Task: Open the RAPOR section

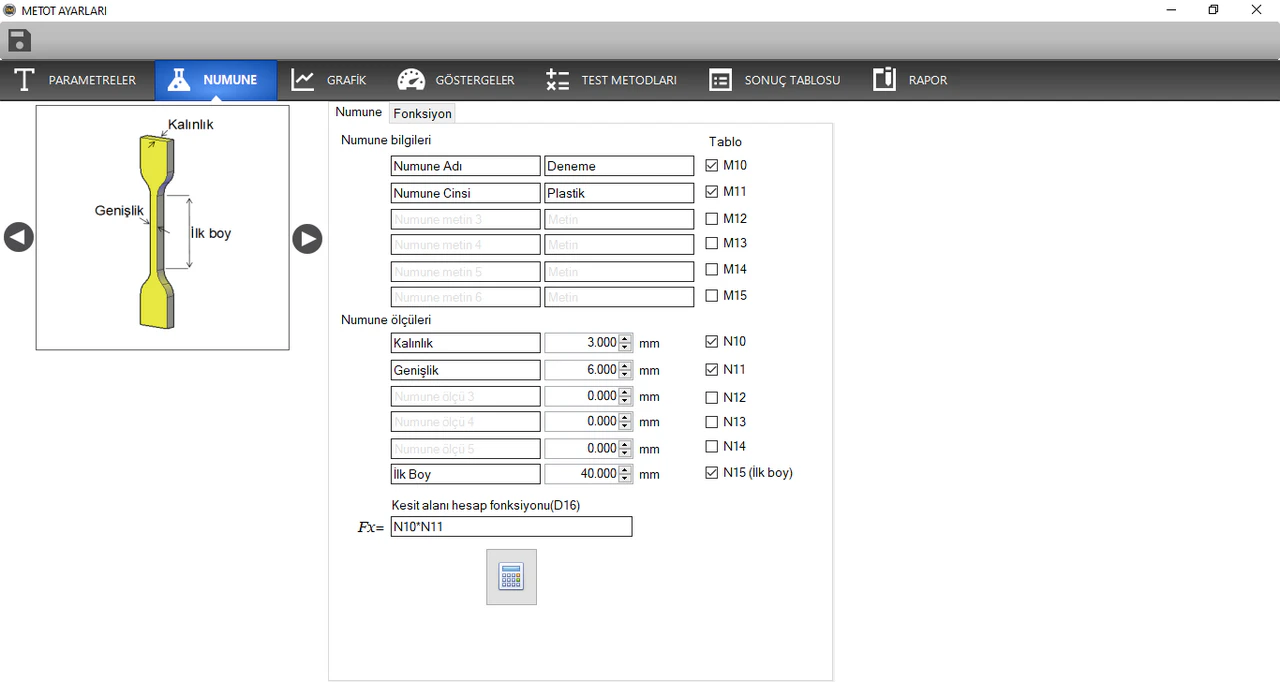Action: click(x=909, y=80)
